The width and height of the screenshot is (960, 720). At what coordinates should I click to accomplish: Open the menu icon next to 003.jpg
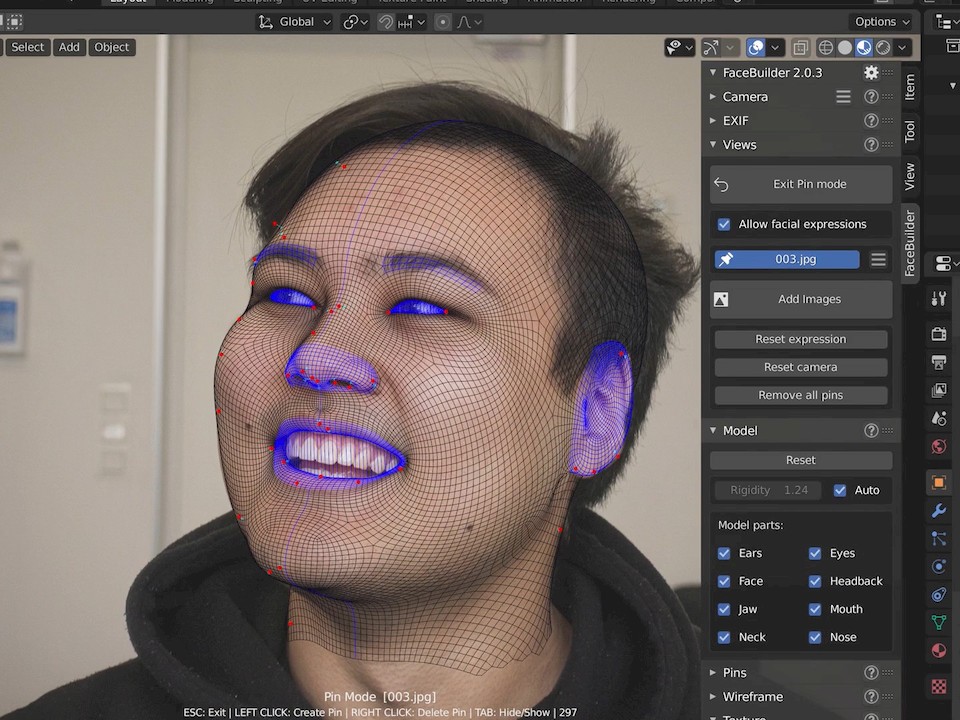pos(878,260)
